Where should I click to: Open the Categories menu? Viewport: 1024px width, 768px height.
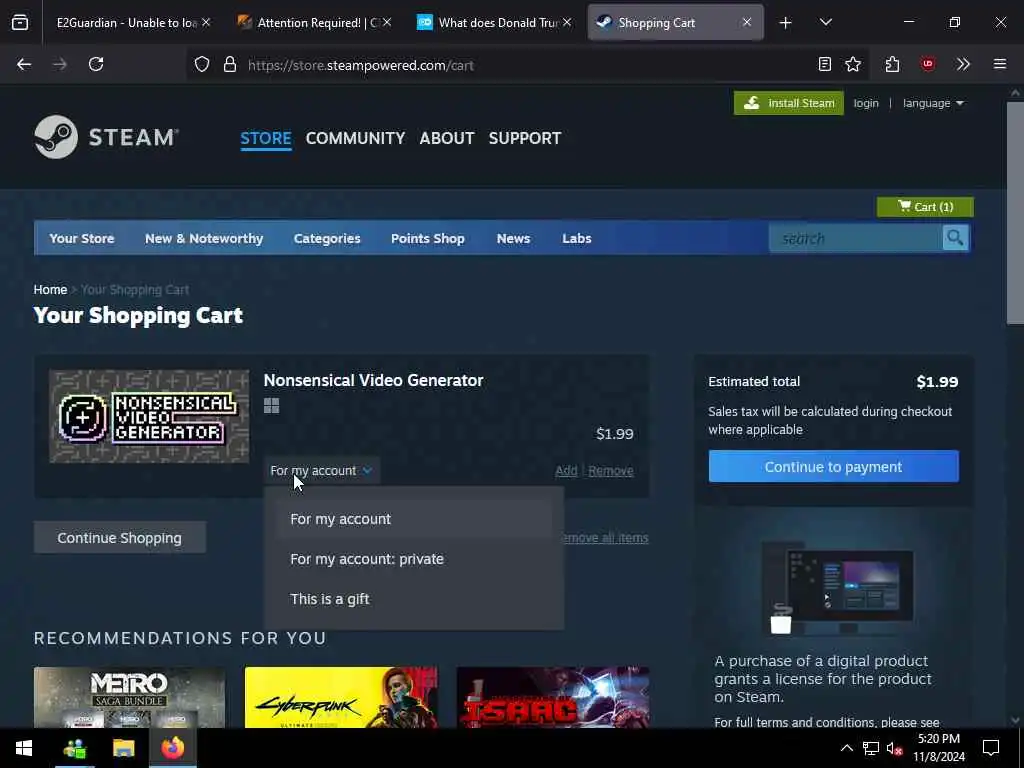pyautogui.click(x=327, y=238)
